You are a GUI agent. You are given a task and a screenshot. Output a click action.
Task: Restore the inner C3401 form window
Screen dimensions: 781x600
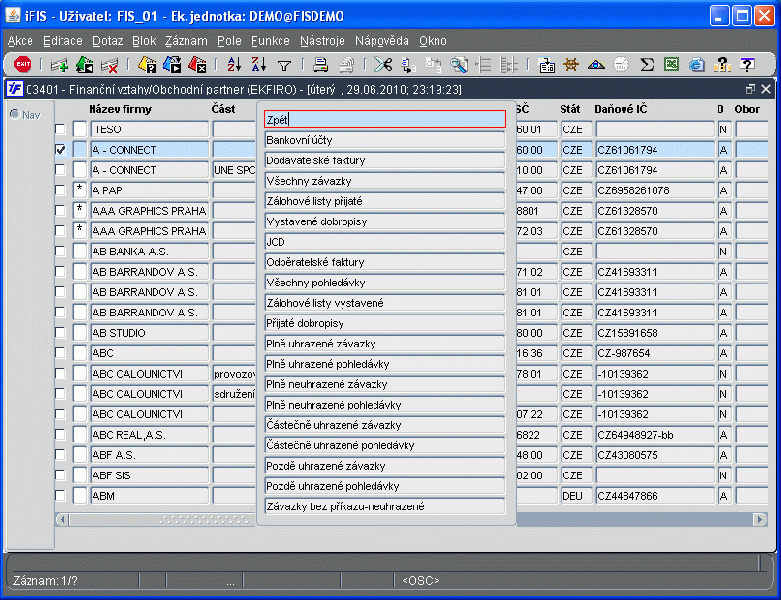[750, 89]
